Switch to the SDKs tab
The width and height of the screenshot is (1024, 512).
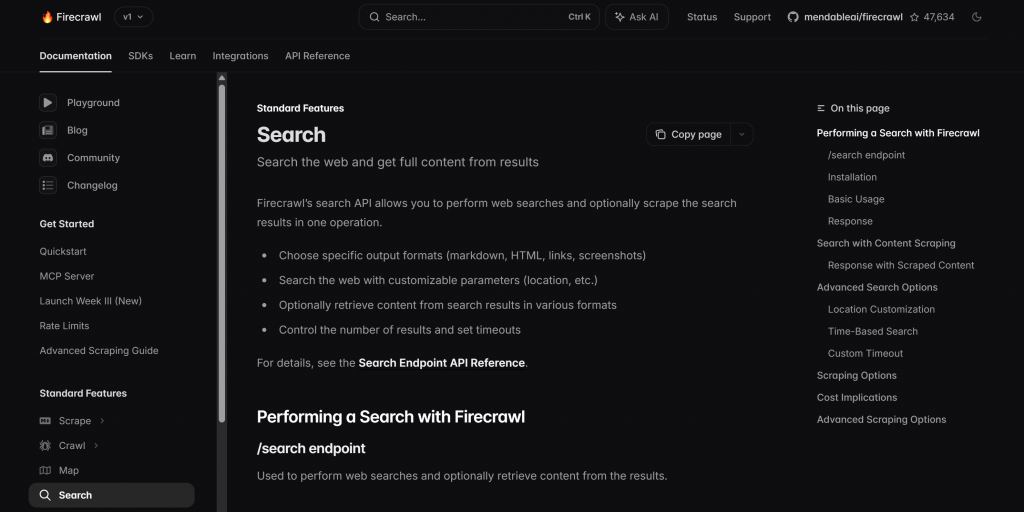coord(140,56)
